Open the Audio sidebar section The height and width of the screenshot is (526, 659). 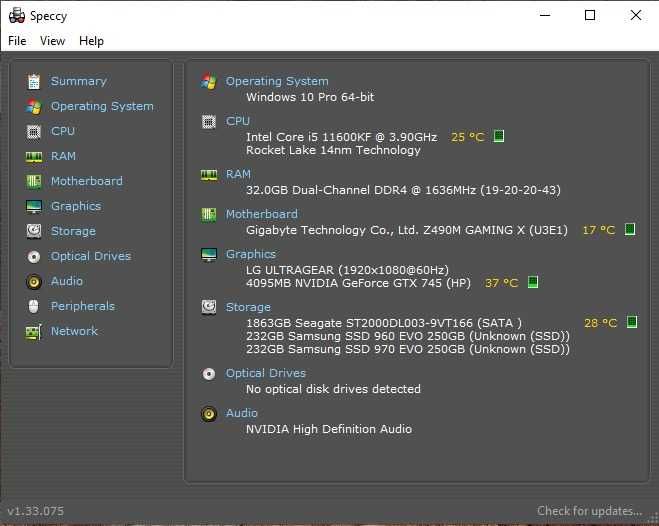coord(67,281)
